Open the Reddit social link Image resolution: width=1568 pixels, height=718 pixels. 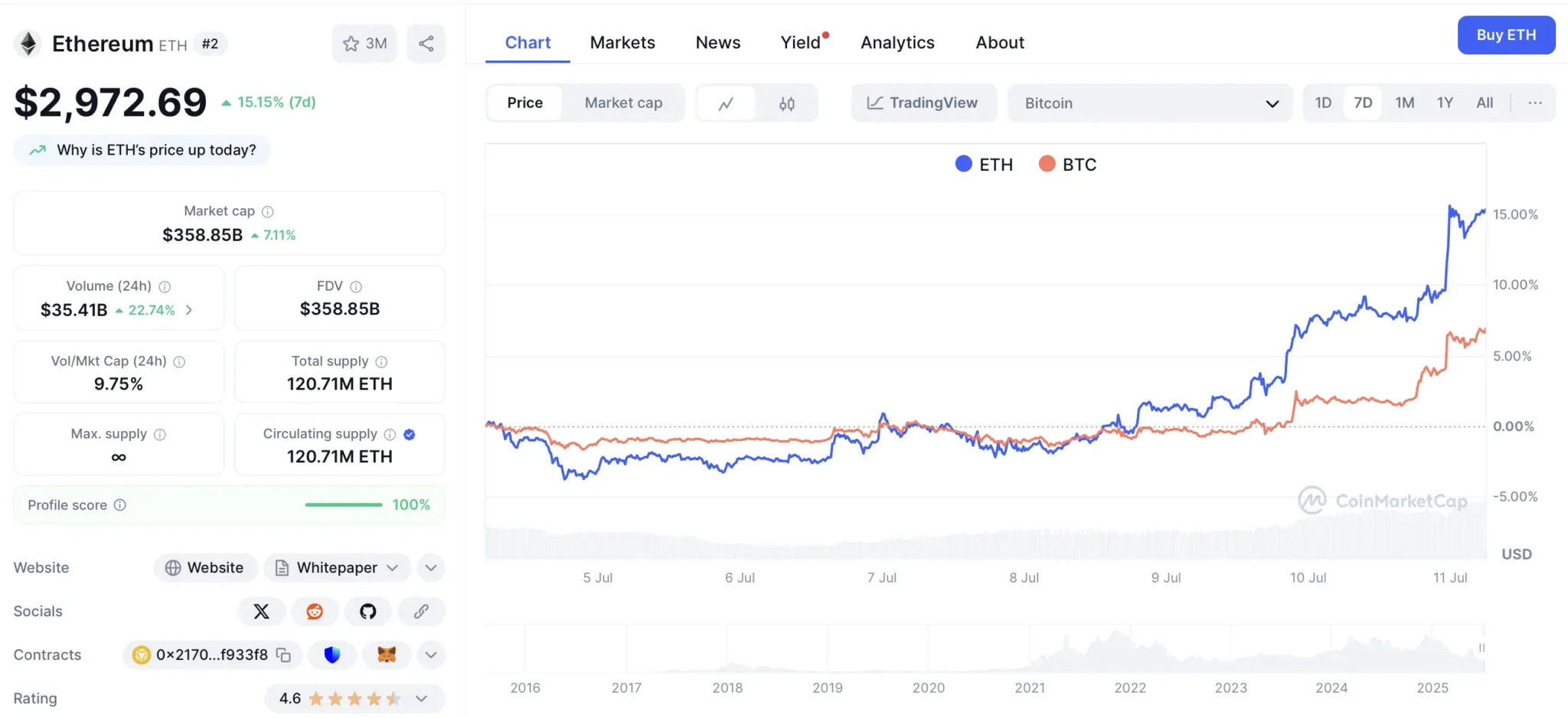click(x=315, y=612)
